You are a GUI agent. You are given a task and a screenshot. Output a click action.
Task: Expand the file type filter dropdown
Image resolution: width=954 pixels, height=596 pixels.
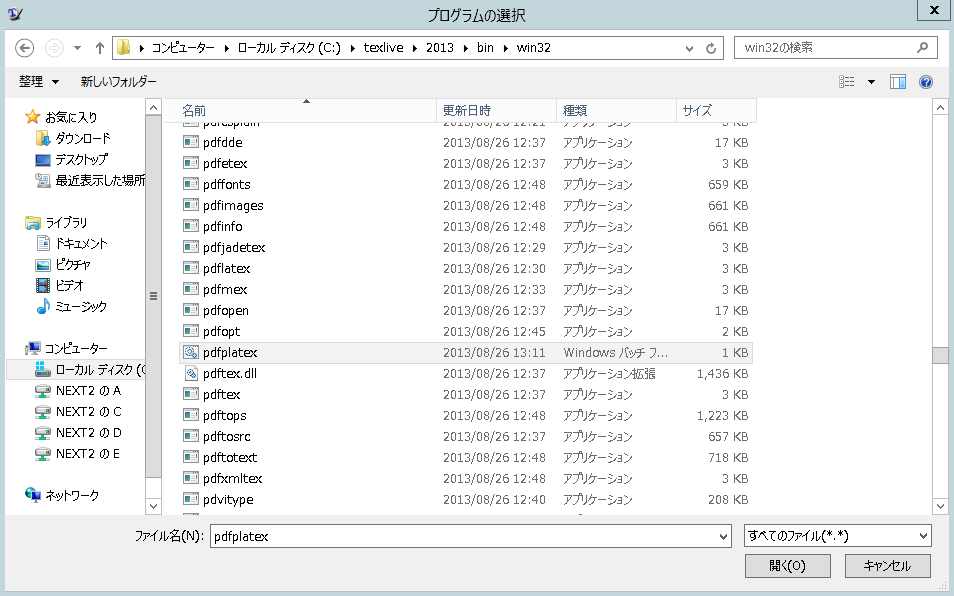coord(922,536)
